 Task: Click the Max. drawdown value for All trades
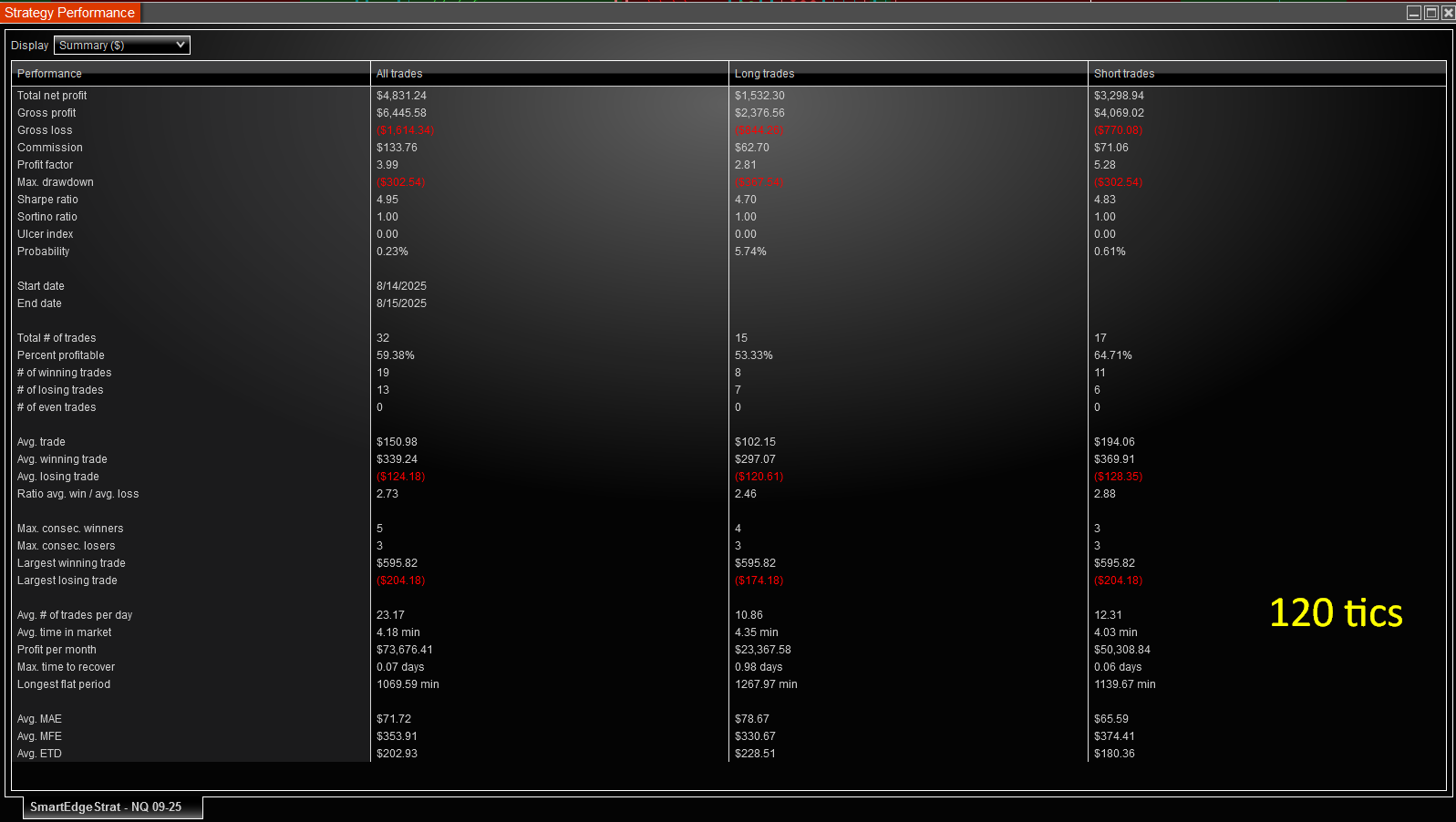pos(400,182)
